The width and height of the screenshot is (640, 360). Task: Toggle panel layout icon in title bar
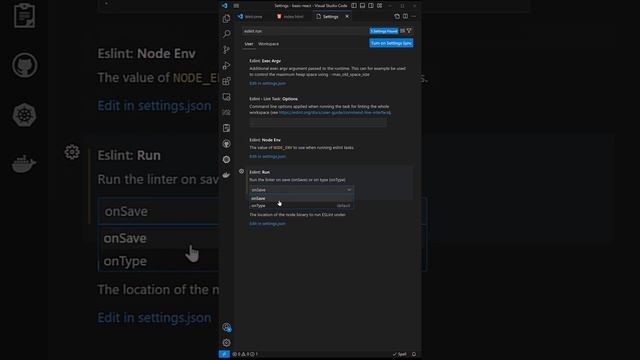362,6
